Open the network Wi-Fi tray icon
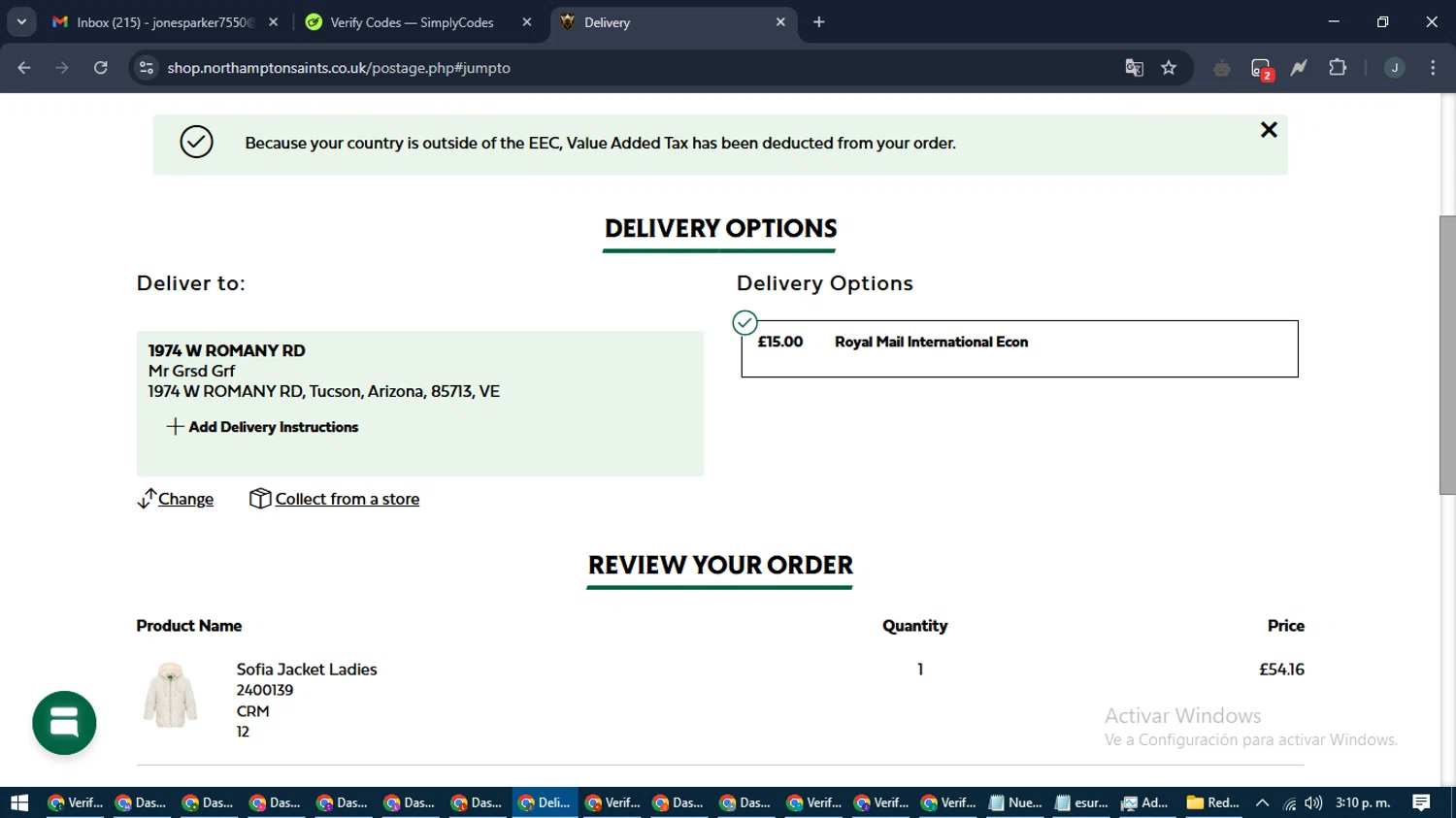1456x818 pixels. (x=1289, y=802)
